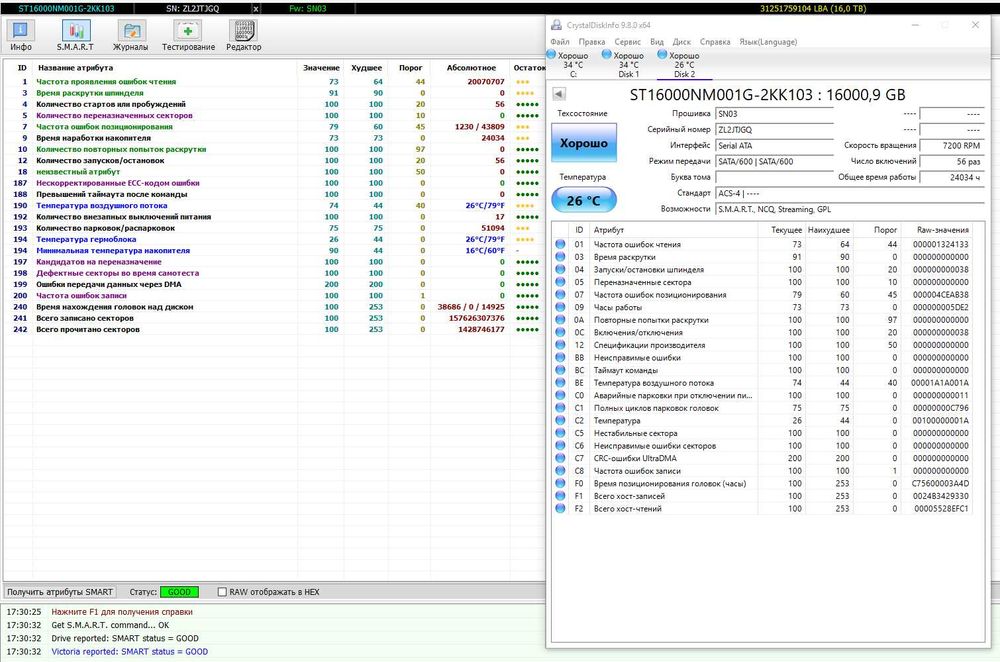This screenshot has height=662, width=1000.
Task: Select row Температура гермоблока
Action: (x=274, y=239)
